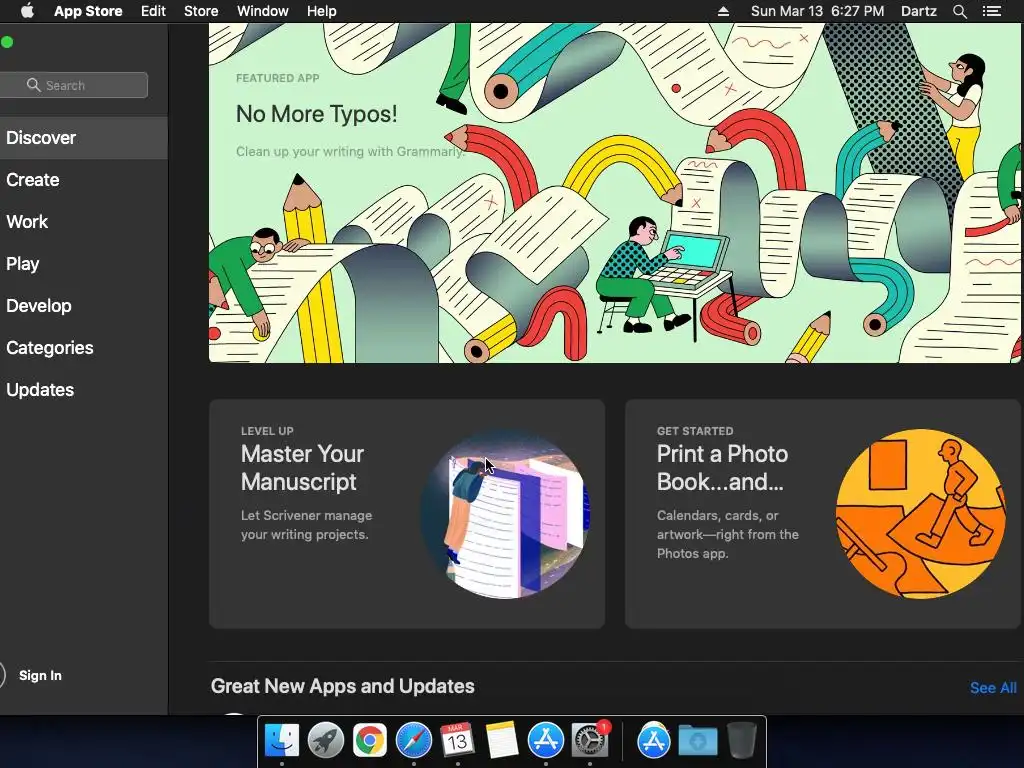The height and width of the screenshot is (768, 1024).
Task: Click the Master Your Manuscript headline
Action: tap(302, 468)
